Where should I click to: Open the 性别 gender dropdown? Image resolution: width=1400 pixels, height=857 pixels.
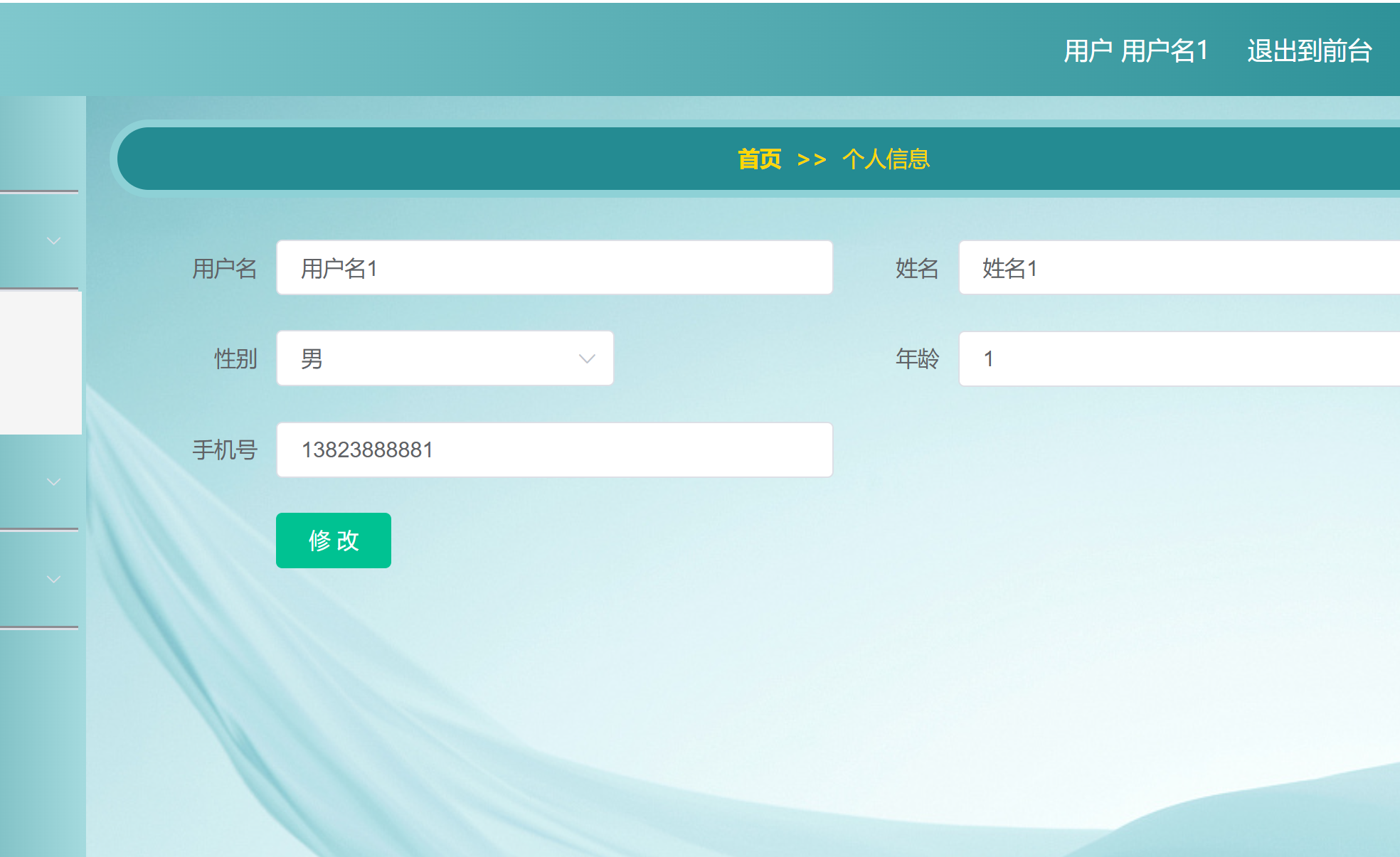pos(445,358)
